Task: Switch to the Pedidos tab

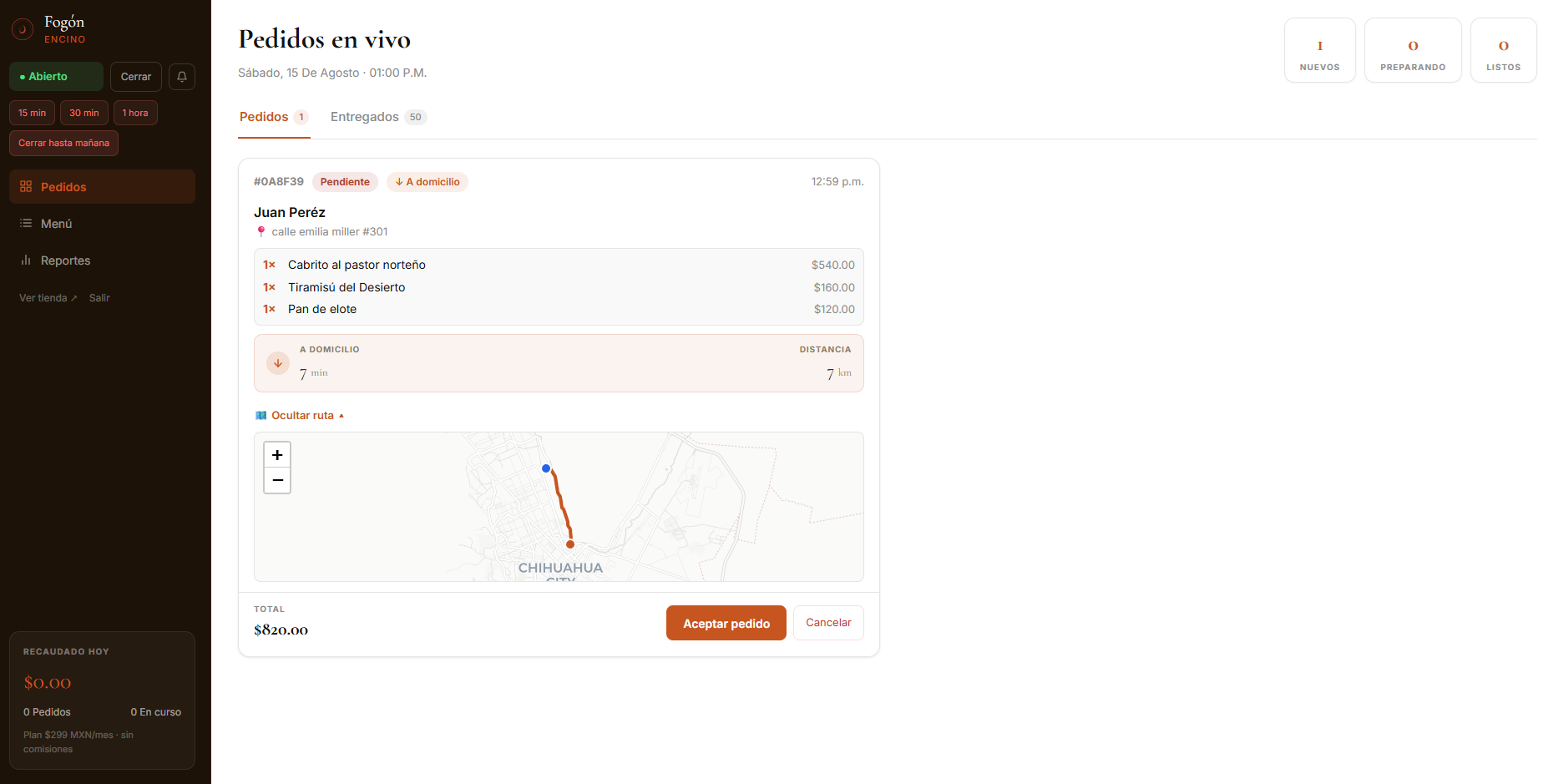Action: (x=274, y=118)
